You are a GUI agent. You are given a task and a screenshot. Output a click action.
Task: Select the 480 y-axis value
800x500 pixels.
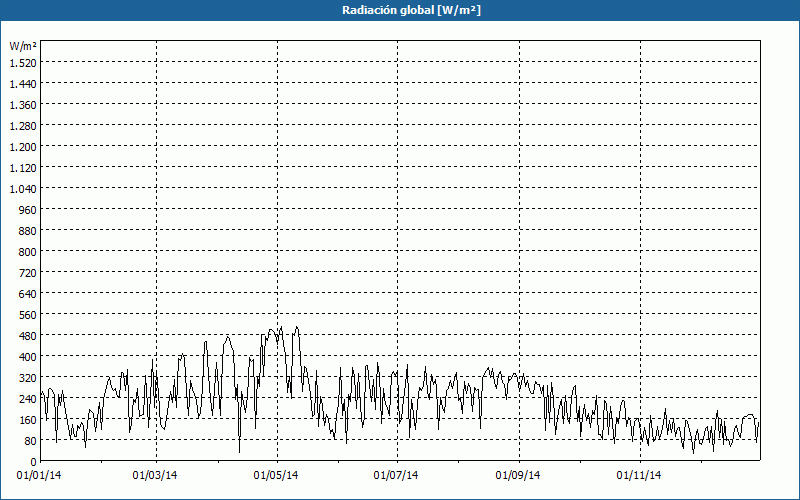[29, 336]
